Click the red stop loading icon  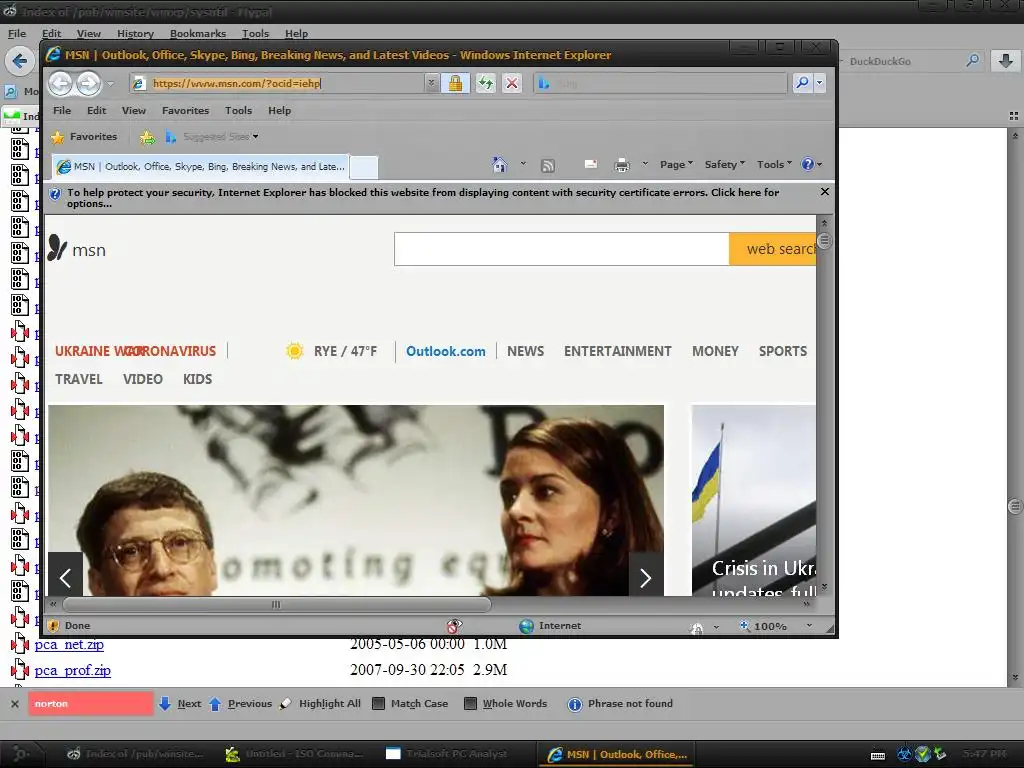(x=512, y=83)
